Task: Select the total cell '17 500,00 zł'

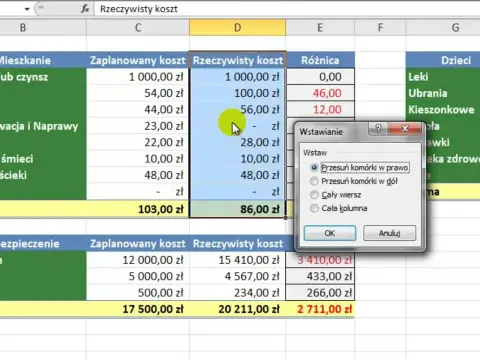Action: coord(138,309)
